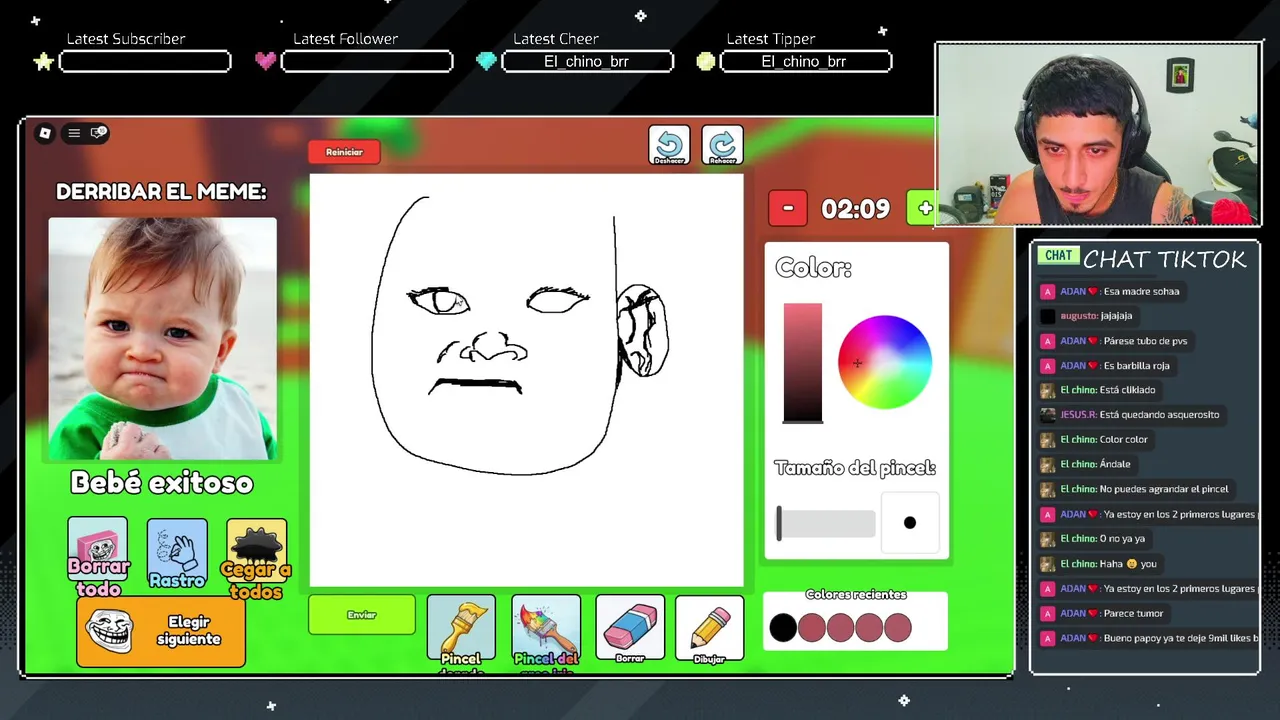Click the brush size slider handle
The height and width of the screenshot is (720, 1280).
point(779,523)
